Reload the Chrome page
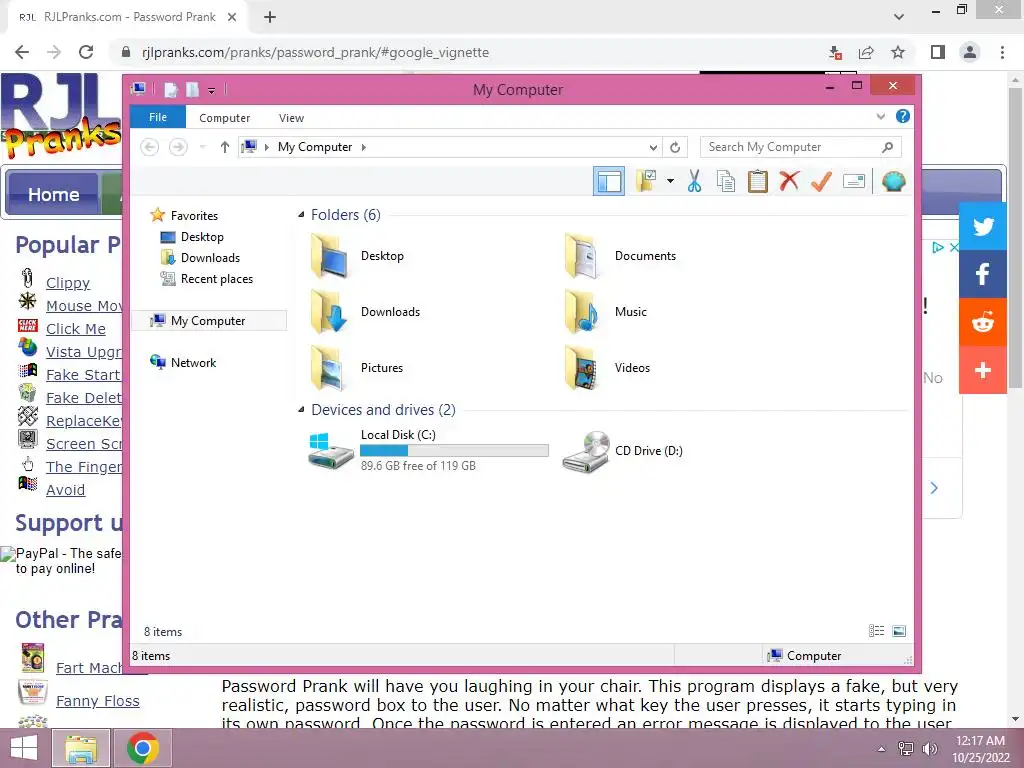The height and width of the screenshot is (768, 1024). tap(86, 52)
